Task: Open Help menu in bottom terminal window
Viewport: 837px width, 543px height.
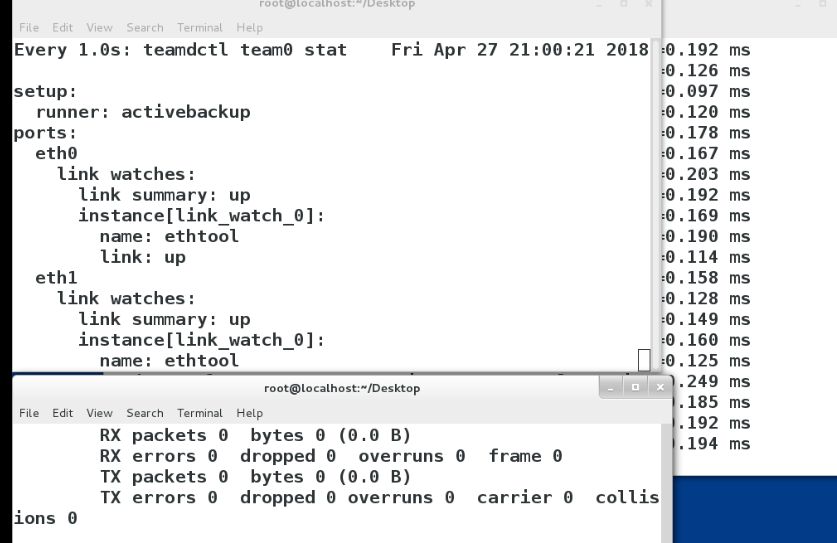Action: click(x=249, y=413)
